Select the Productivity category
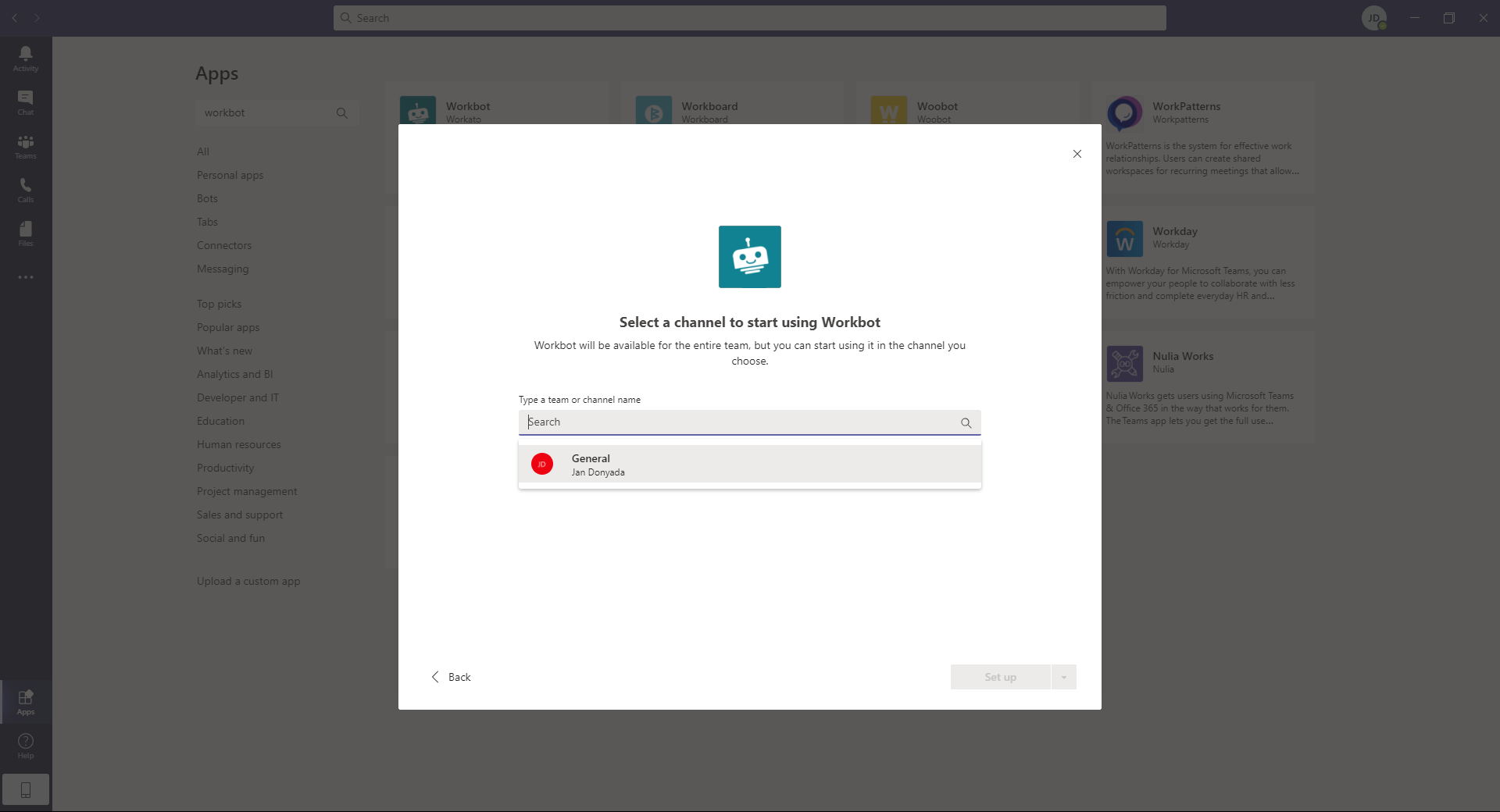The width and height of the screenshot is (1500, 812). point(225,468)
